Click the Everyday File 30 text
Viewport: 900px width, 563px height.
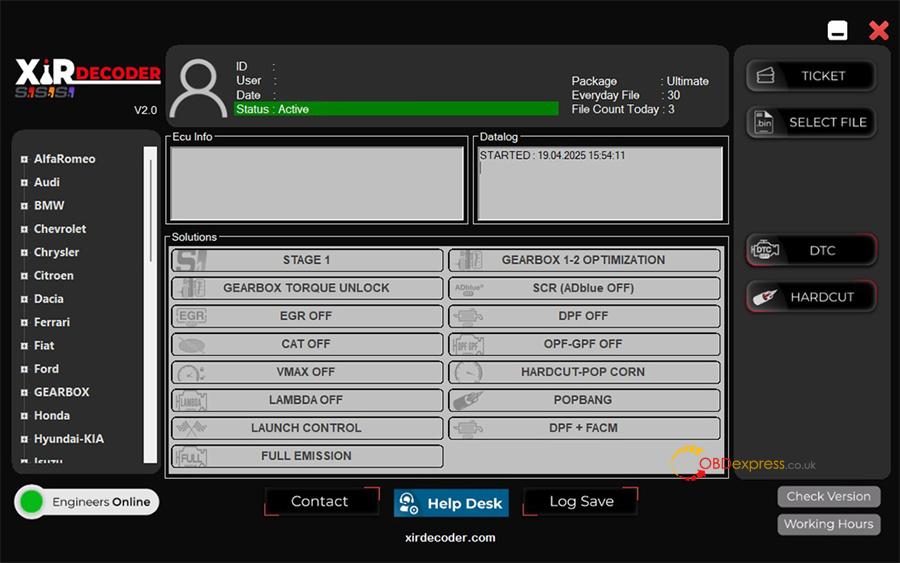[626, 95]
